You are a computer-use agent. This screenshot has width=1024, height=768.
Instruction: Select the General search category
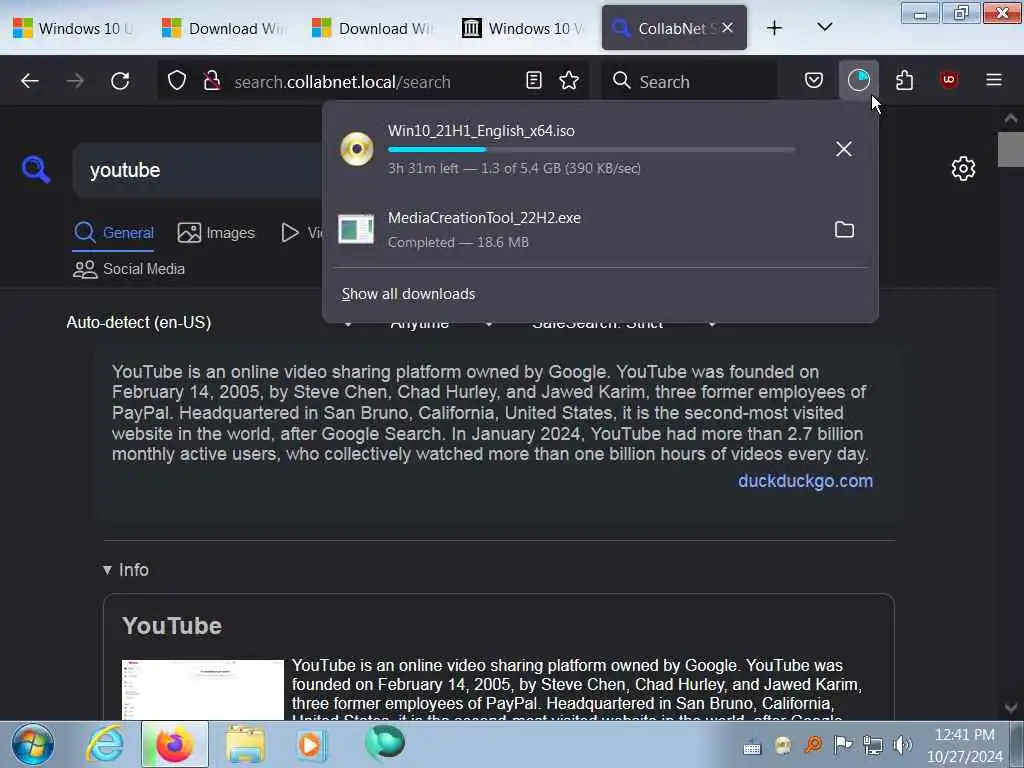coord(114,232)
